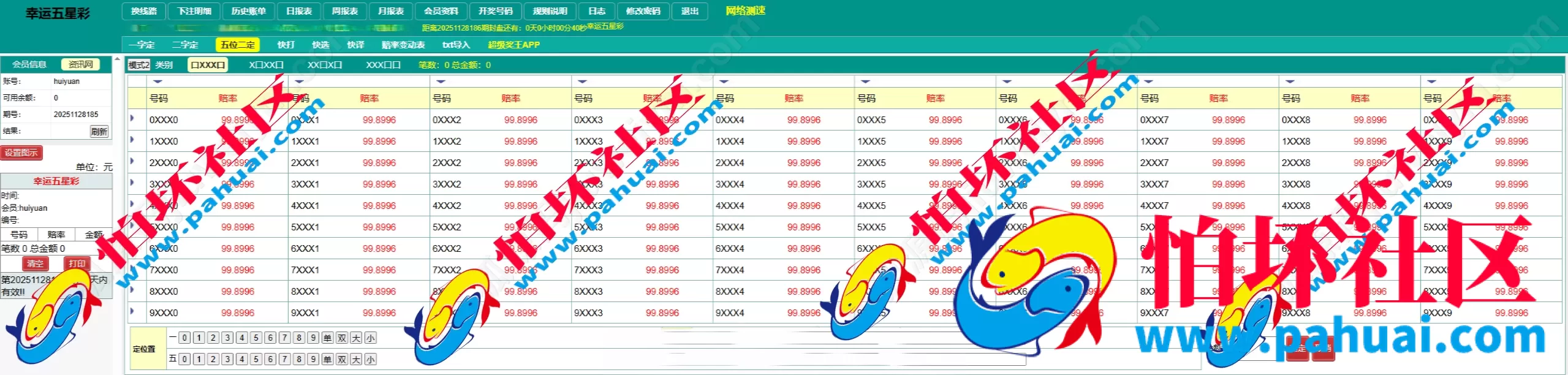This screenshot has height=375, width=1568.
Task: Open 换线路 in the top navigation
Action: click(144, 11)
